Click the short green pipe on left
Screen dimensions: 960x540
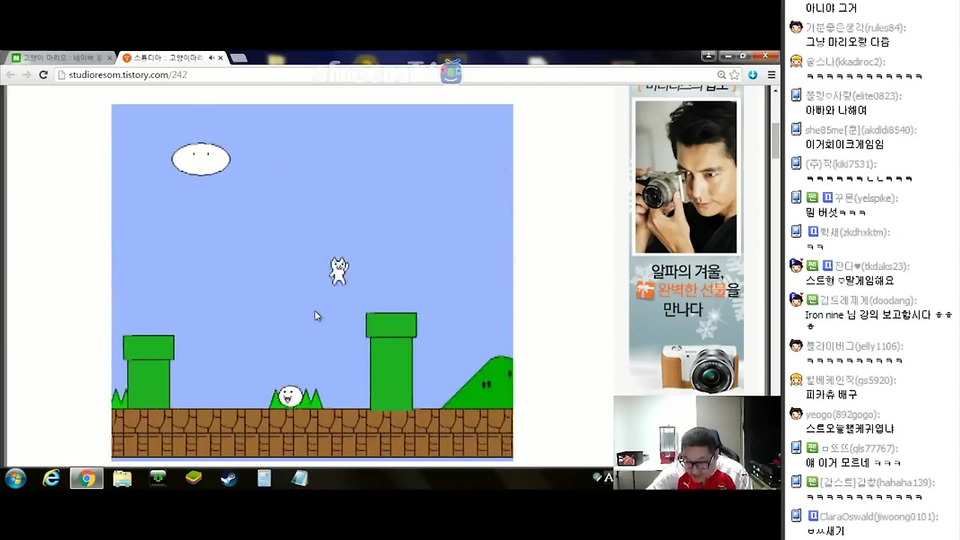[149, 372]
